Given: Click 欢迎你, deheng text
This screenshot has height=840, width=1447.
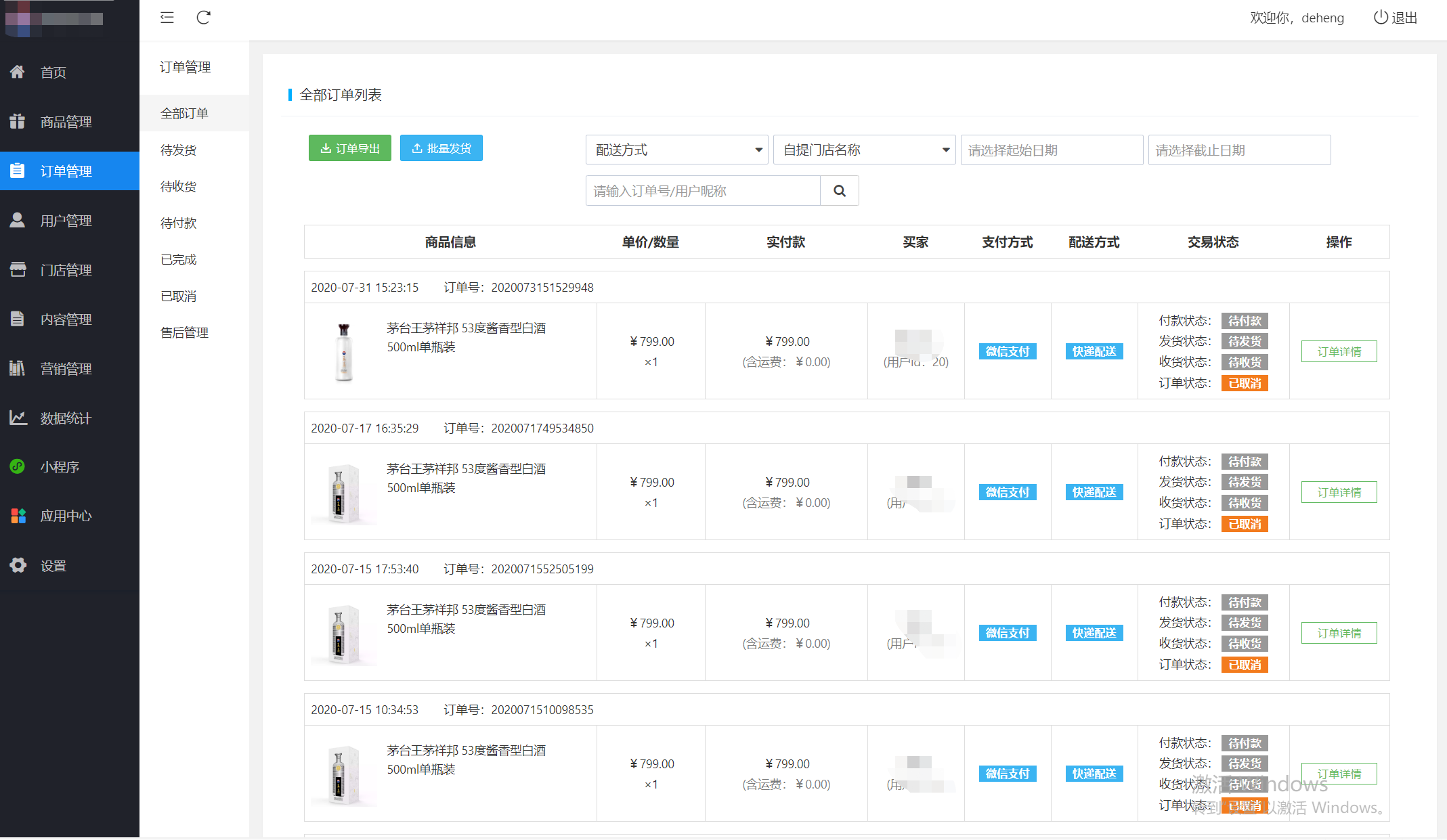Looking at the screenshot, I should 1297,18.
